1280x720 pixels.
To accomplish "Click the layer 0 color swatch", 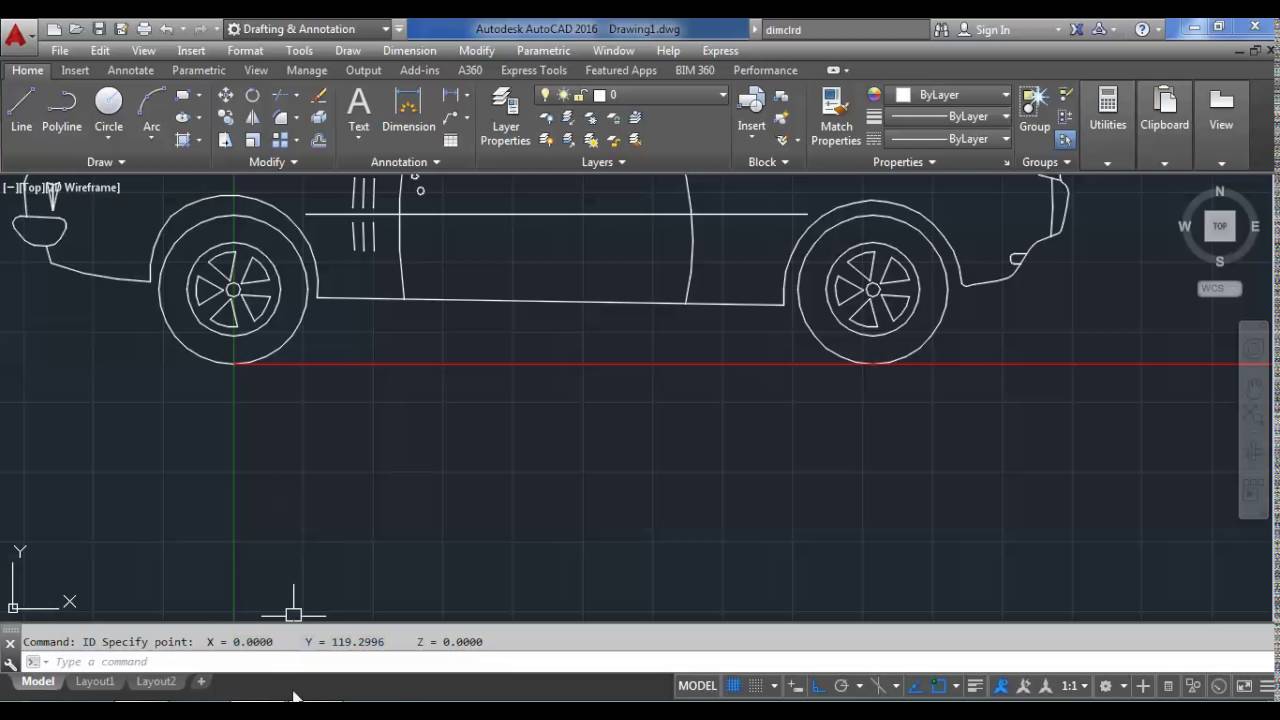I will coord(599,95).
